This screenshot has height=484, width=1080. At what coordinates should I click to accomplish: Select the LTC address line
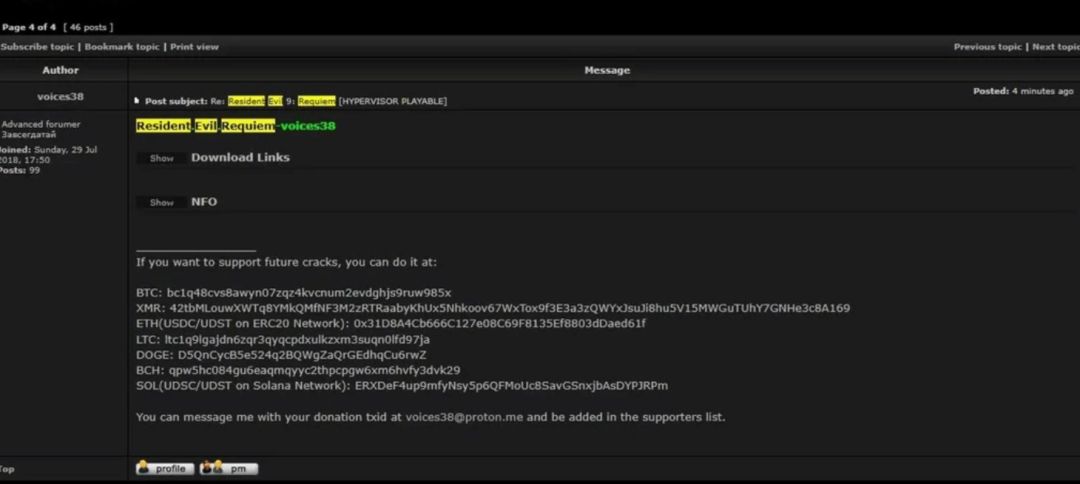(x=282, y=339)
